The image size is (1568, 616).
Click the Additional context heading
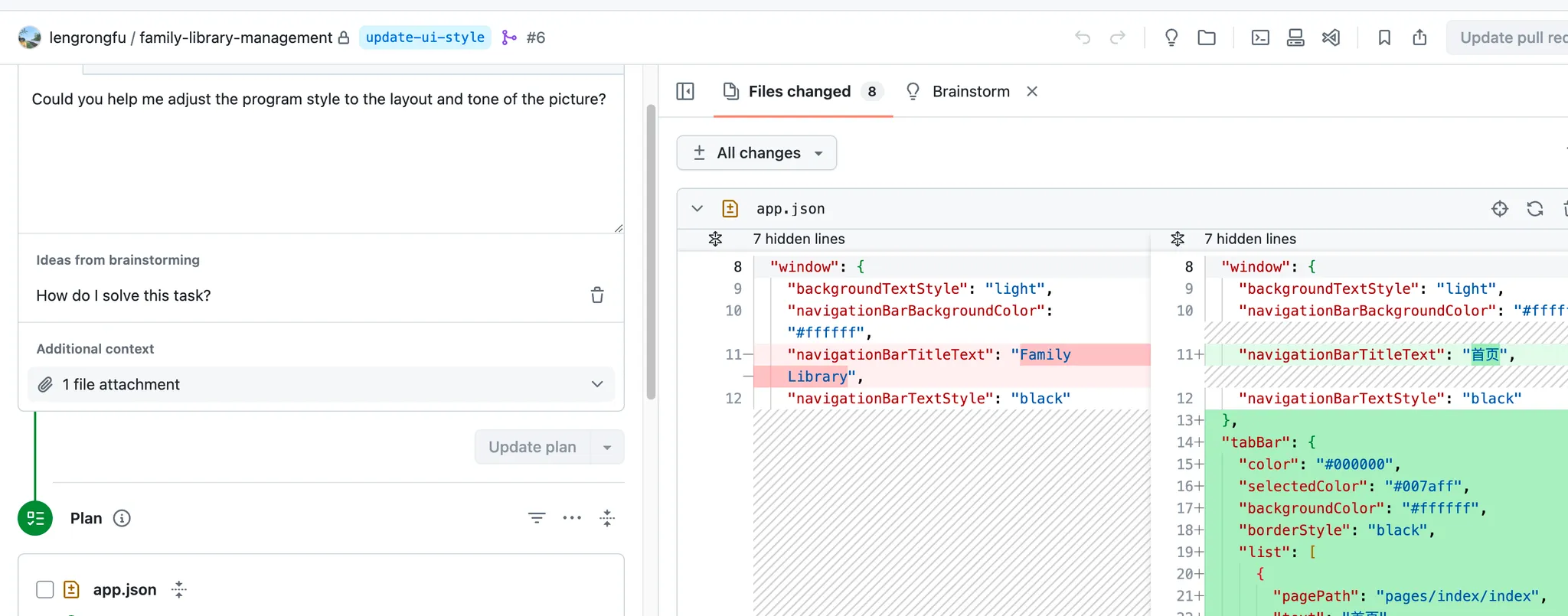coord(95,349)
